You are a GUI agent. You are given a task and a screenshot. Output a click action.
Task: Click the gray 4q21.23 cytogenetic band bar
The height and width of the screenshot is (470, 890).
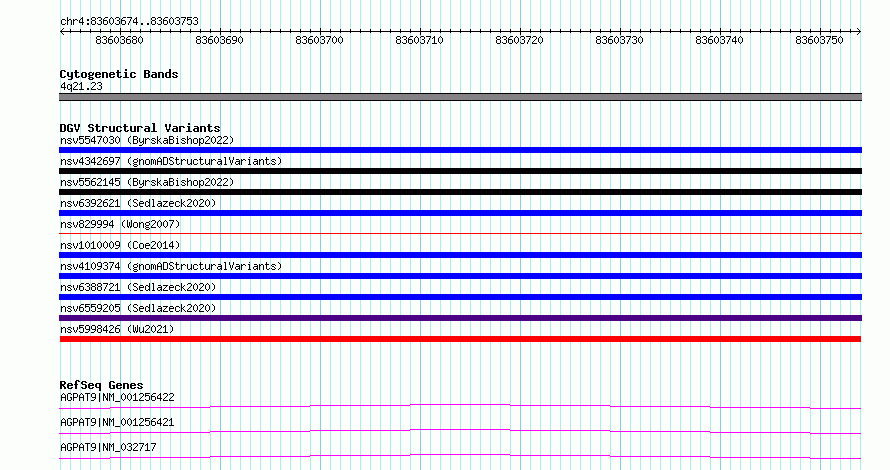tap(460, 97)
